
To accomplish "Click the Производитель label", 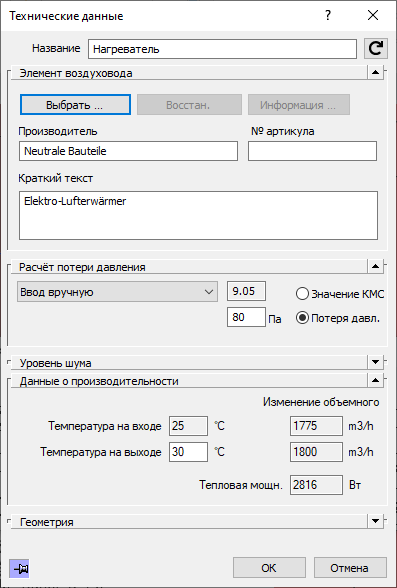I will tap(58, 132).
